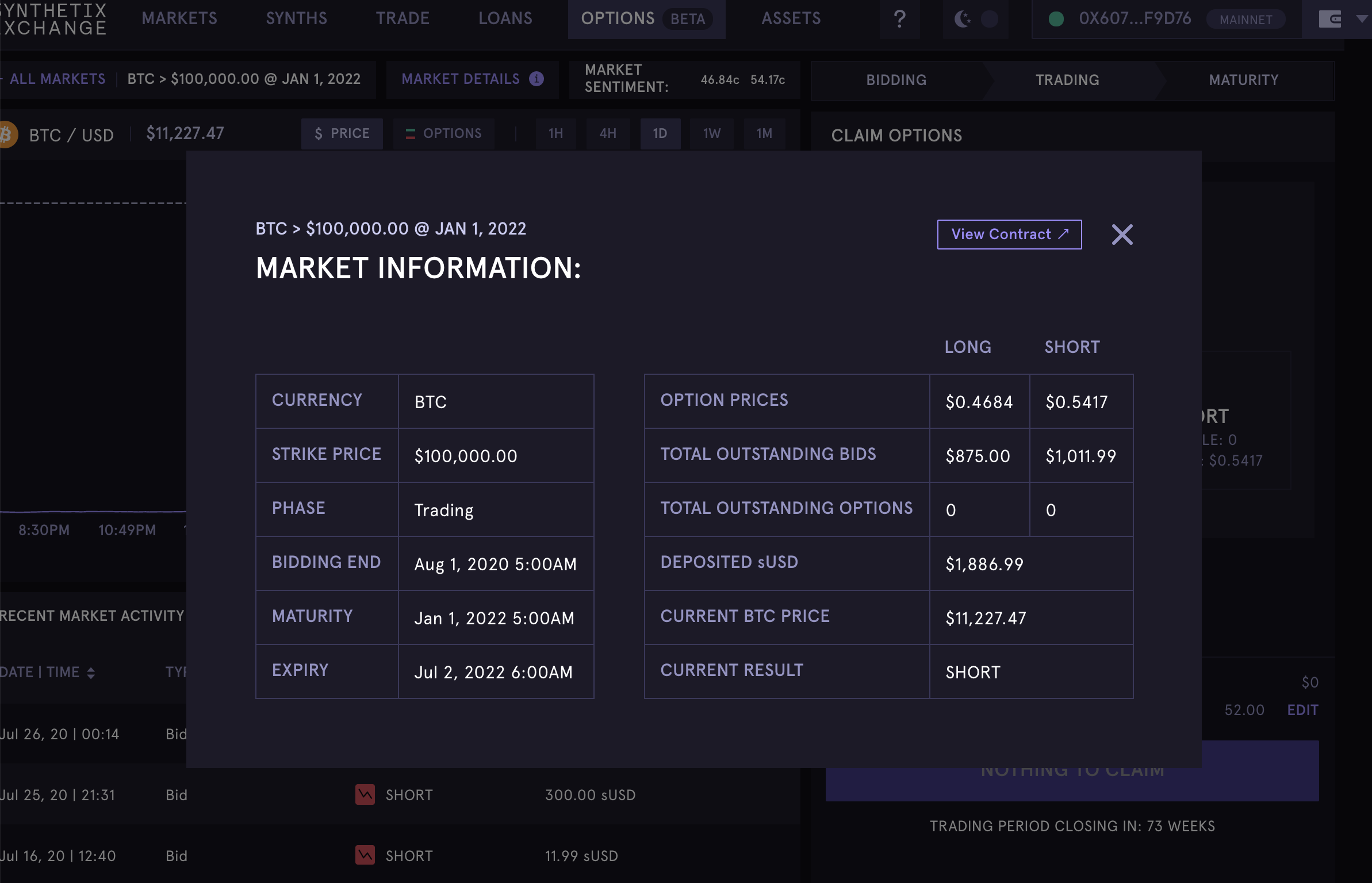
Task: Toggle dark/light theme switch
Action: 976,19
